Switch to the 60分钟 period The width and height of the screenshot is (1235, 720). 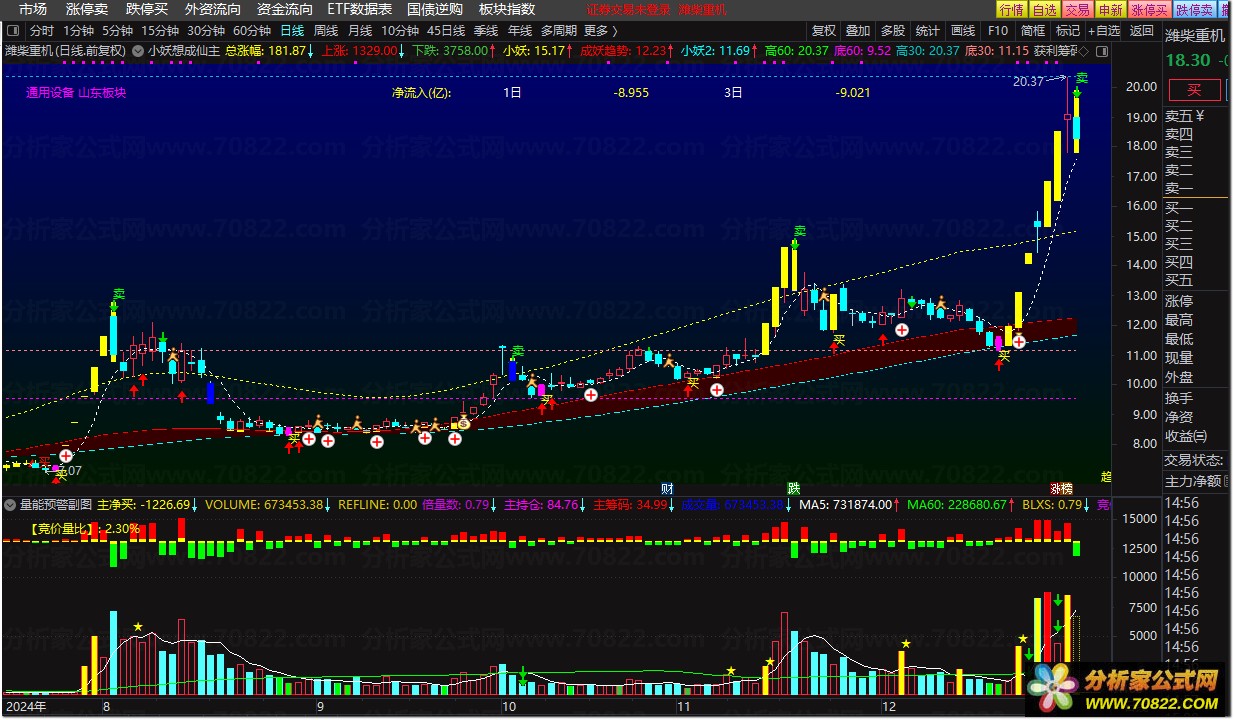tap(252, 30)
